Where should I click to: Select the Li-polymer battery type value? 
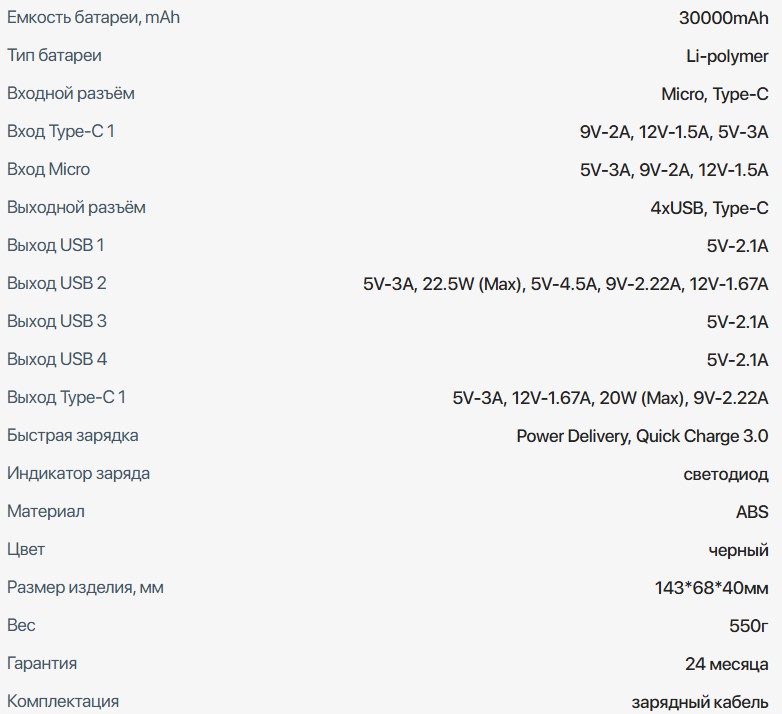pyautogui.click(x=727, y=56)
